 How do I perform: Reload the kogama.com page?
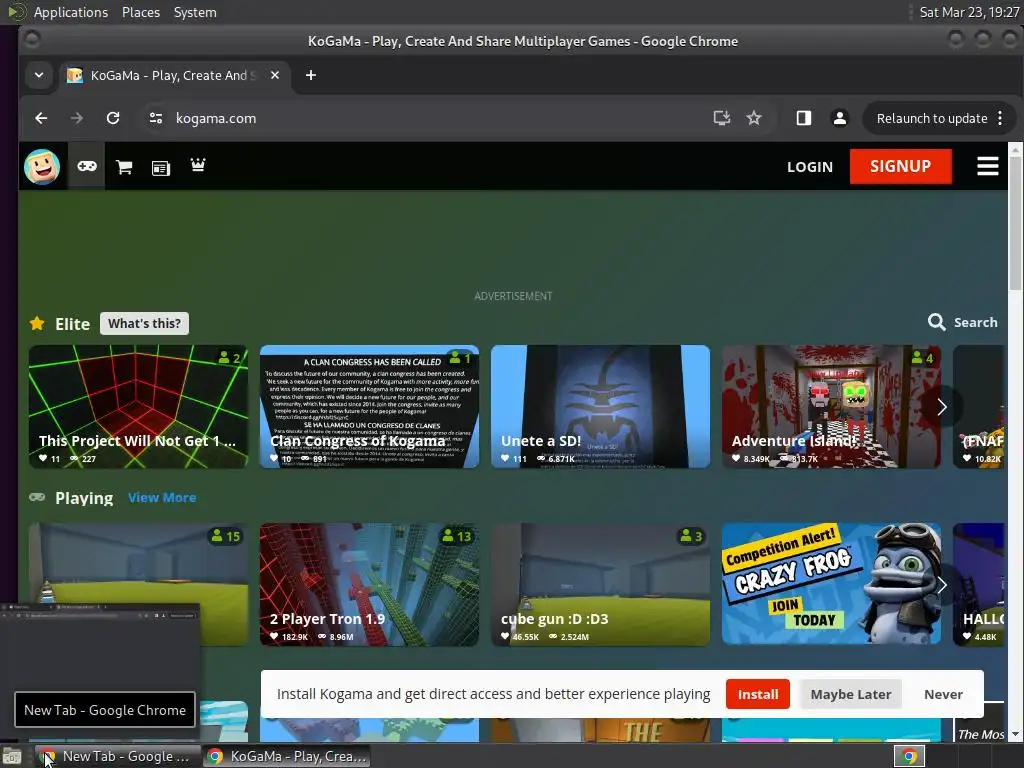[113, 118]
